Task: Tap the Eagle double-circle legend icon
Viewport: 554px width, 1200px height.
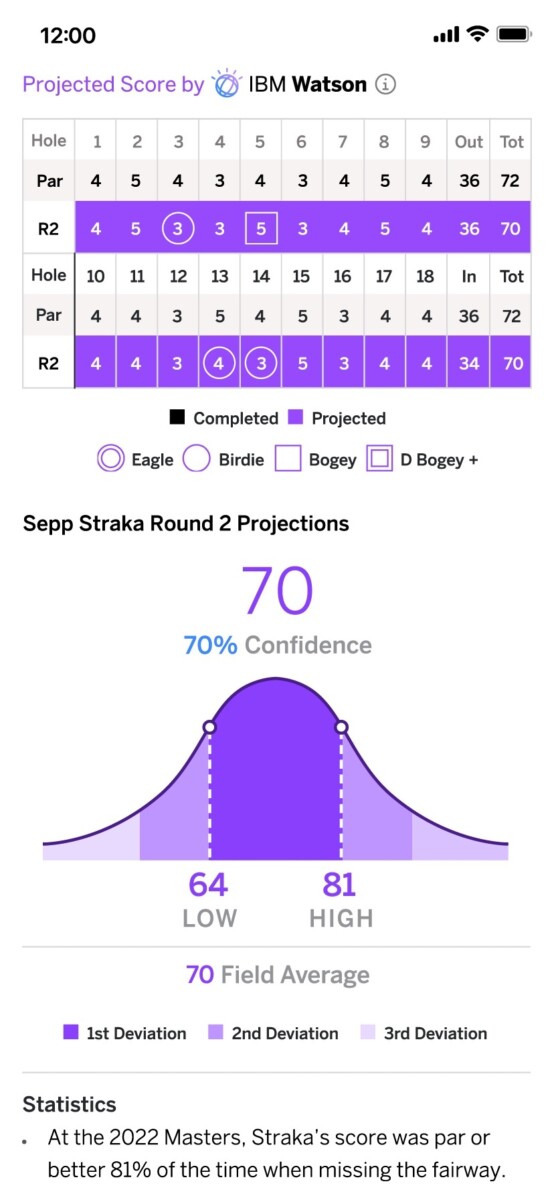Action: pyautogui.click(x=110, y=460)
